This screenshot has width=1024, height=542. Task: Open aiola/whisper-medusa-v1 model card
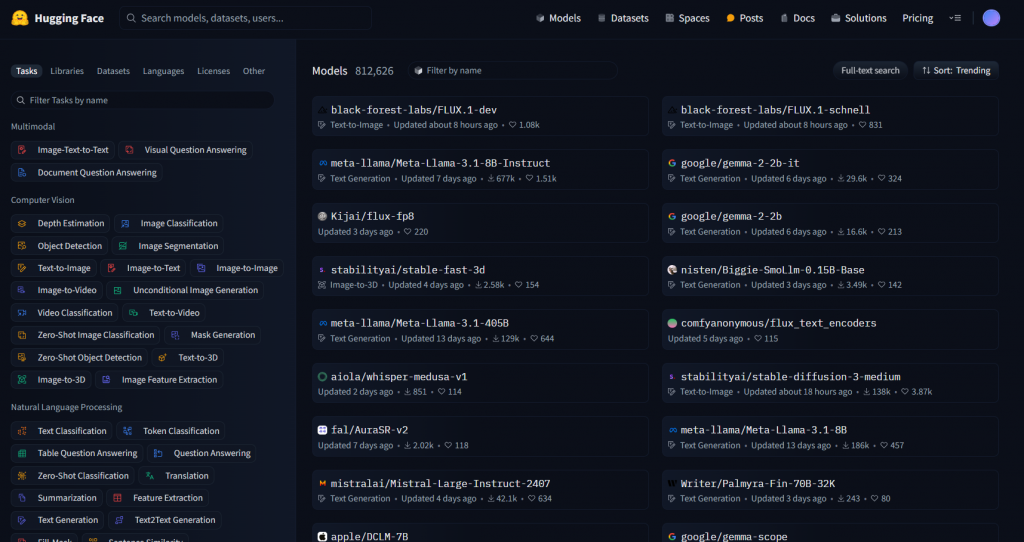(x=480, y=383)
